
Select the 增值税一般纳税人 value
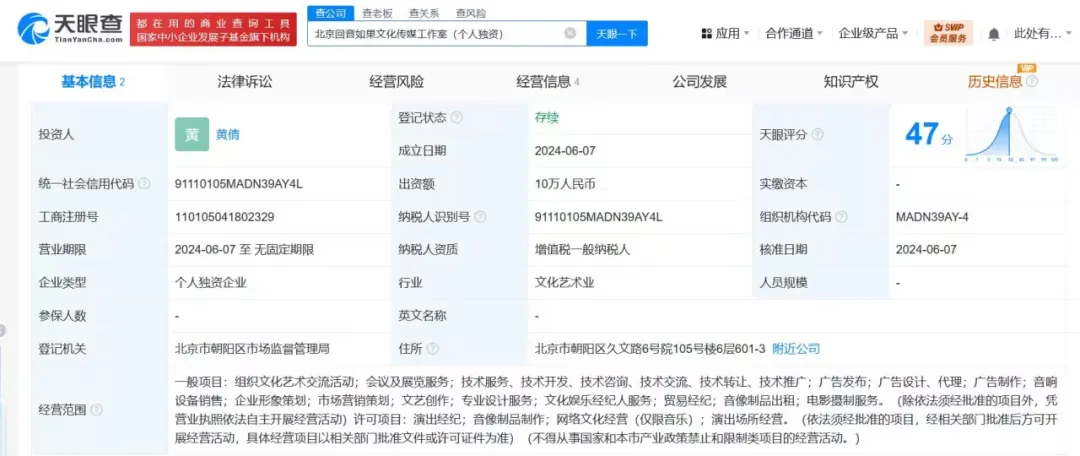[x=583, y=250]
